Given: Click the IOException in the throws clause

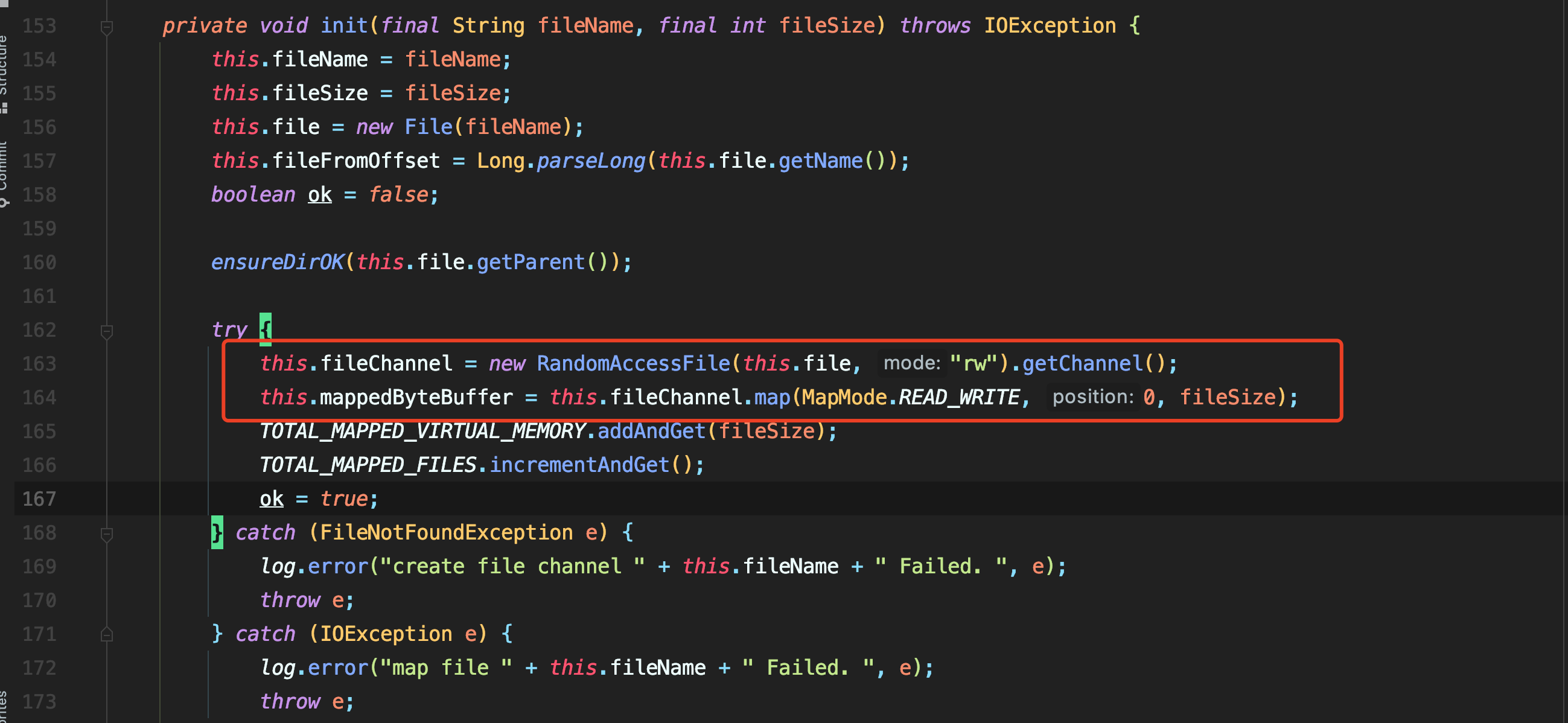Looking at the screenshot, I should (x=1050, y=25).
